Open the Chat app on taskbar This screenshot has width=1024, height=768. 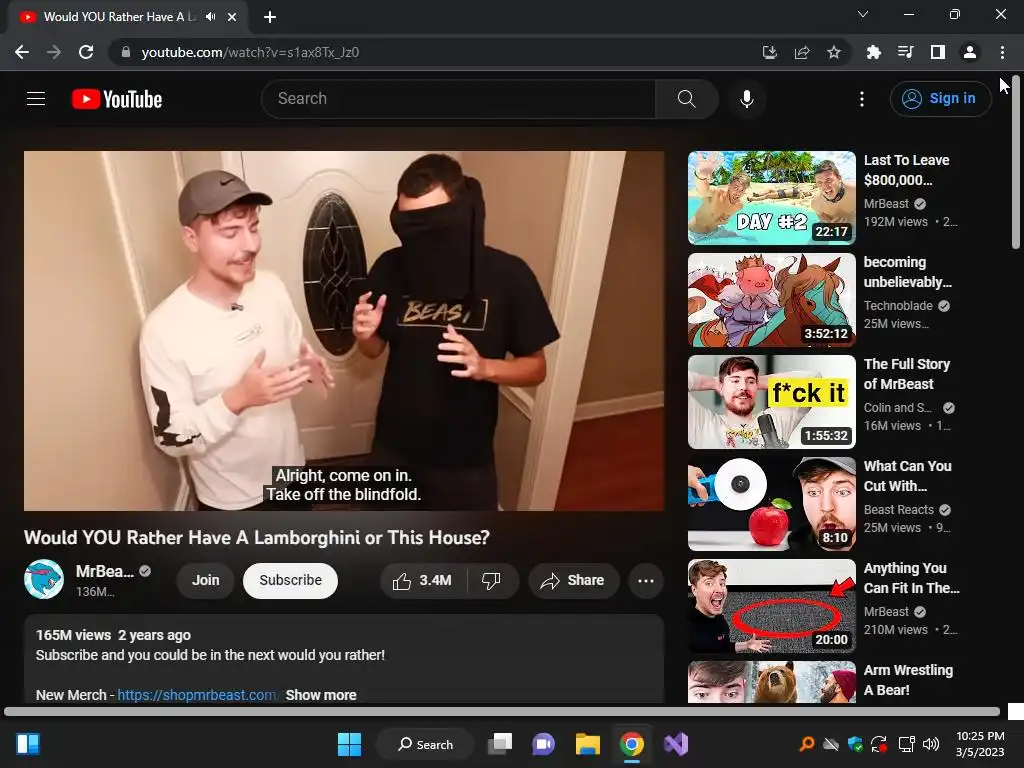tap(543, 744)
